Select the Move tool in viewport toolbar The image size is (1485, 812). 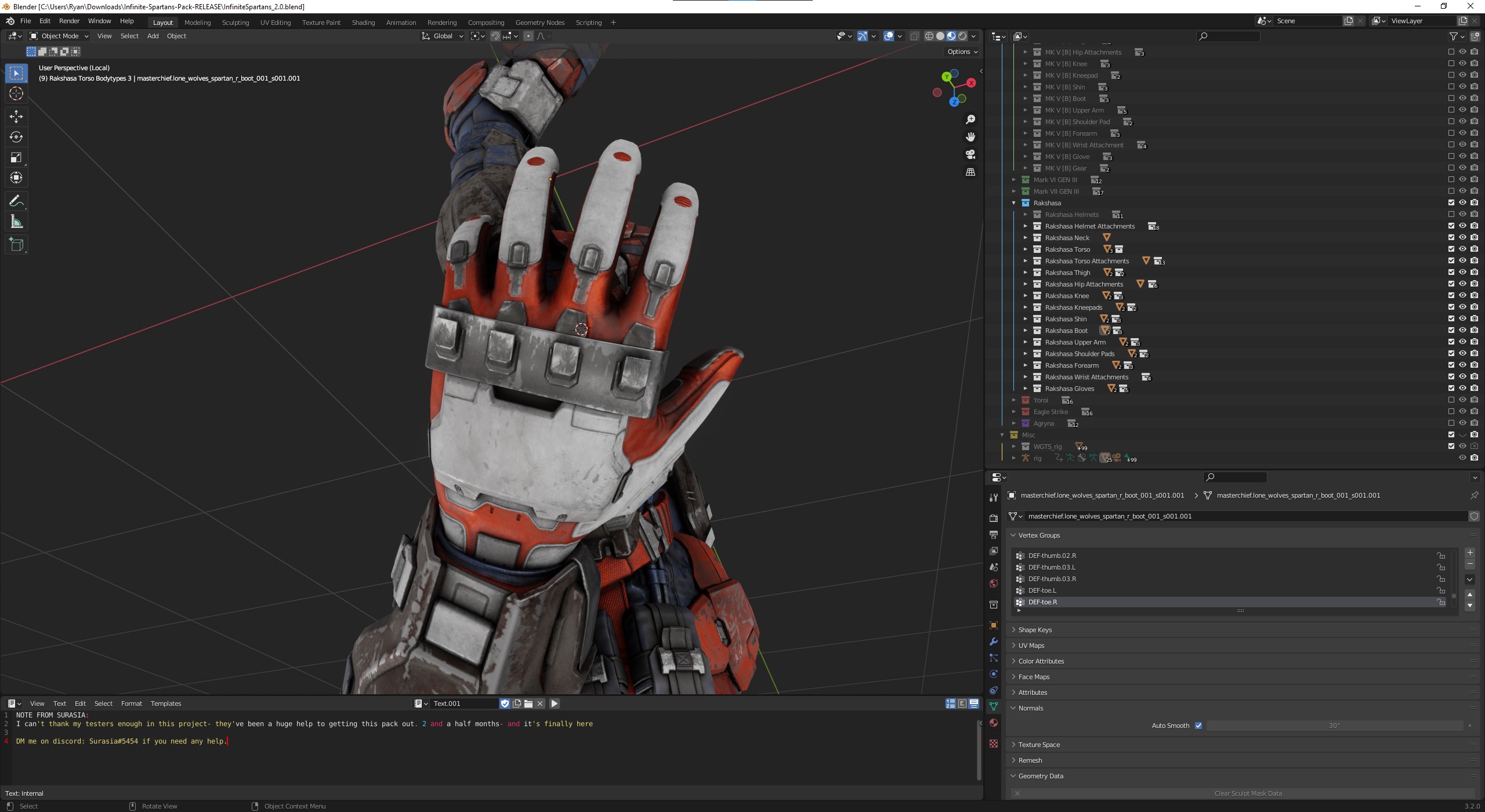16,117
